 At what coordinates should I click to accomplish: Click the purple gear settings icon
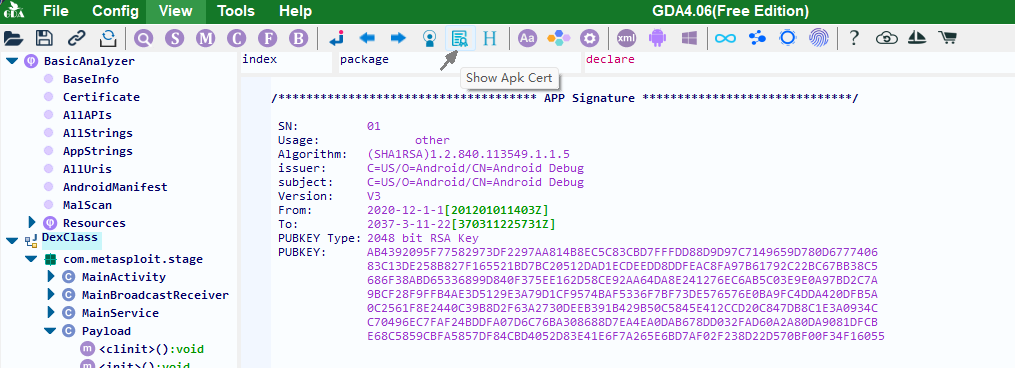[x=590, y=38]
